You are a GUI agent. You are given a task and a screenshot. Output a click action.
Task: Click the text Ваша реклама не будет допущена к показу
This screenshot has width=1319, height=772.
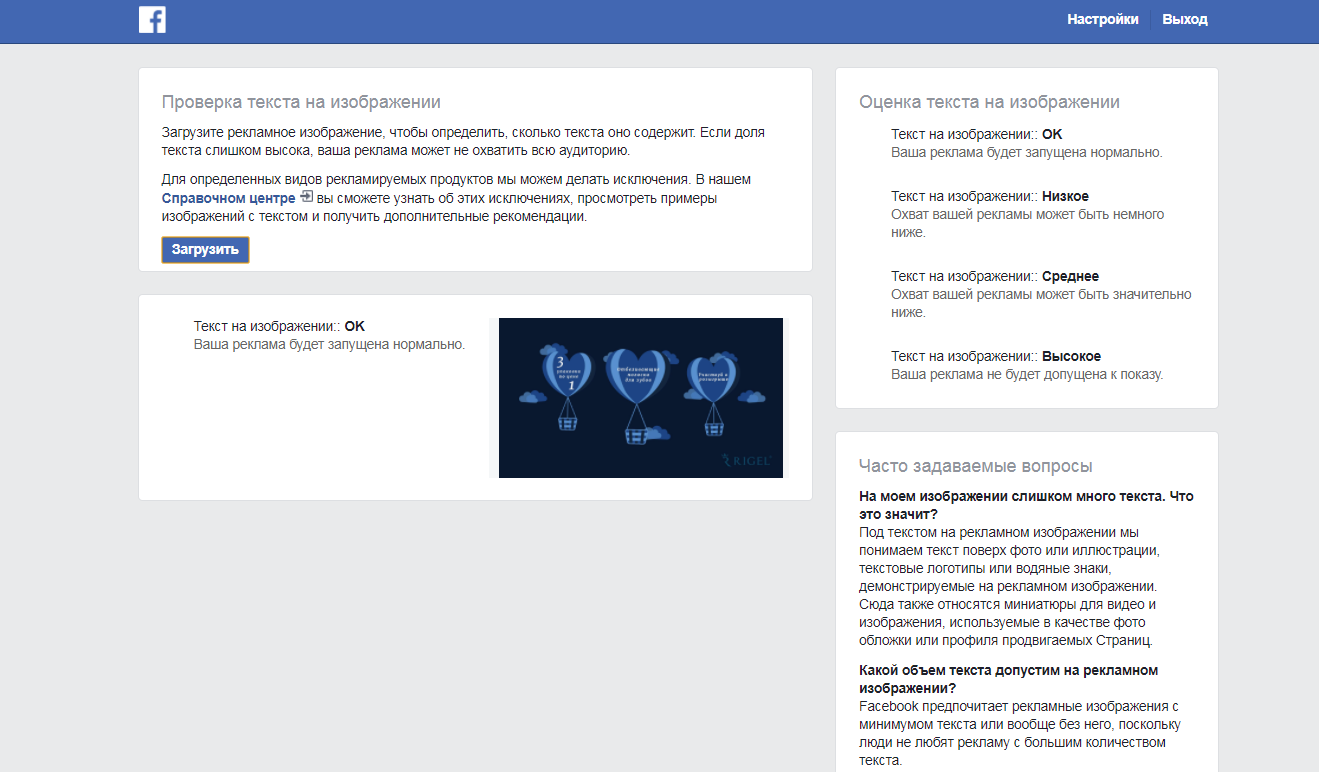(x=1027, y=374)
